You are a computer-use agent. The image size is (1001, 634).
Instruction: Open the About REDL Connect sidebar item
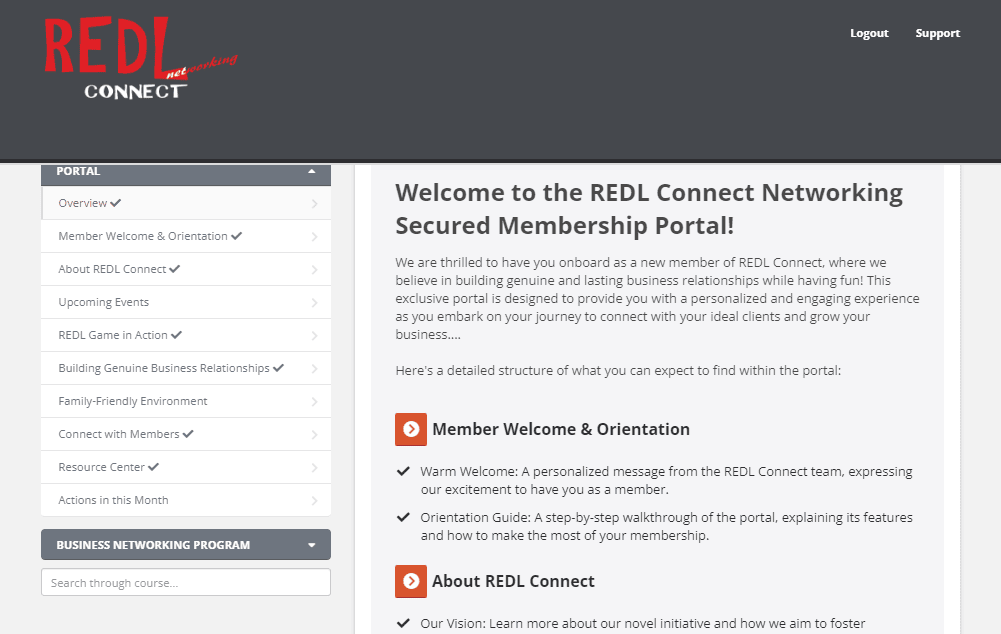click(x=112, y=270)
